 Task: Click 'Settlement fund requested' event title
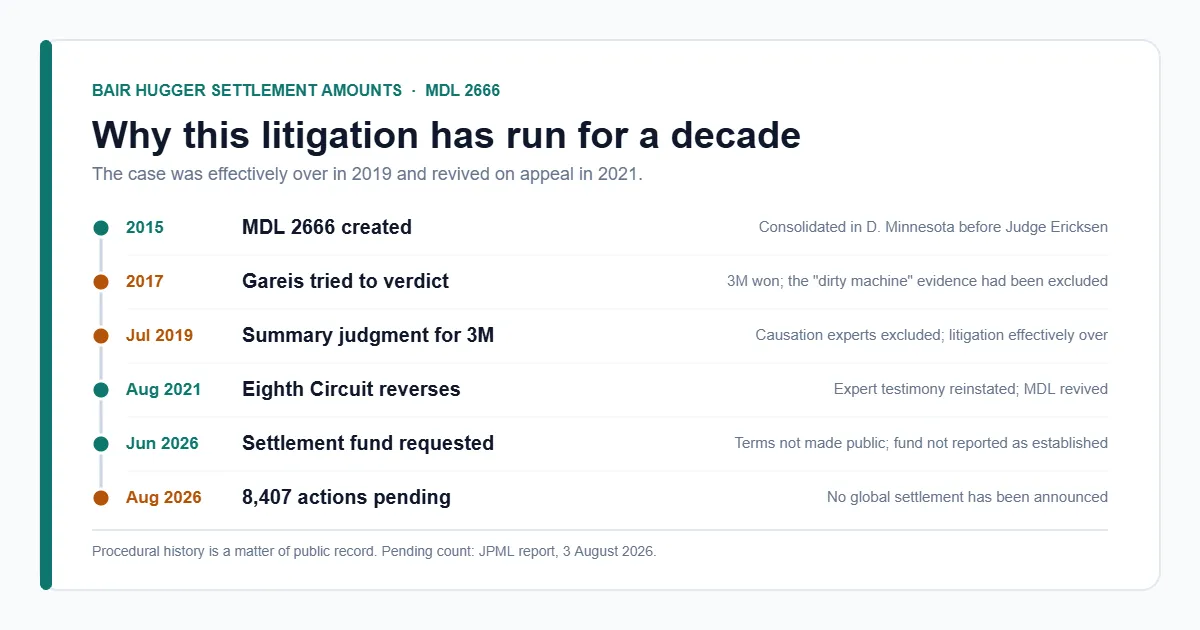[368, 443]
